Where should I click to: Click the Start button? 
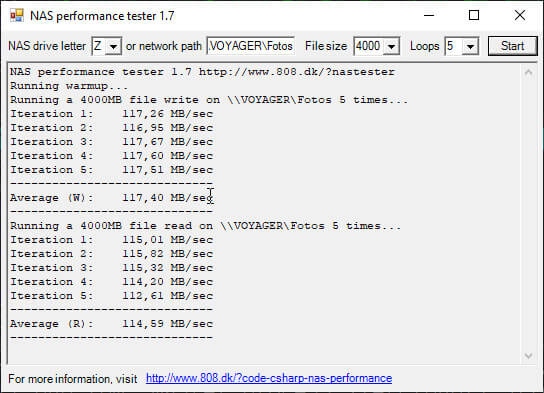tap(512, 46)
